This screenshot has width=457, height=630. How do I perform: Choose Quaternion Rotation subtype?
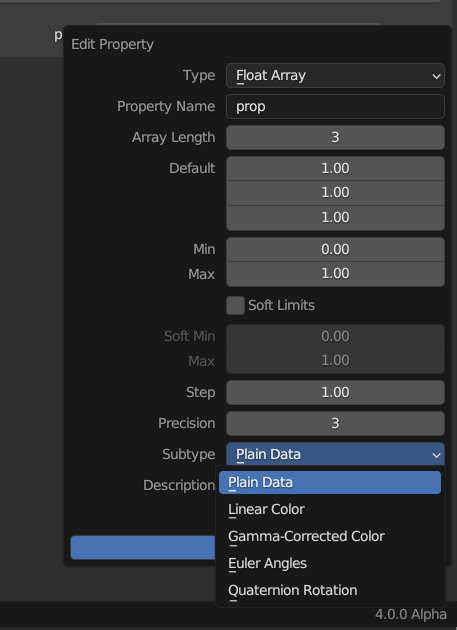(330, 590)
